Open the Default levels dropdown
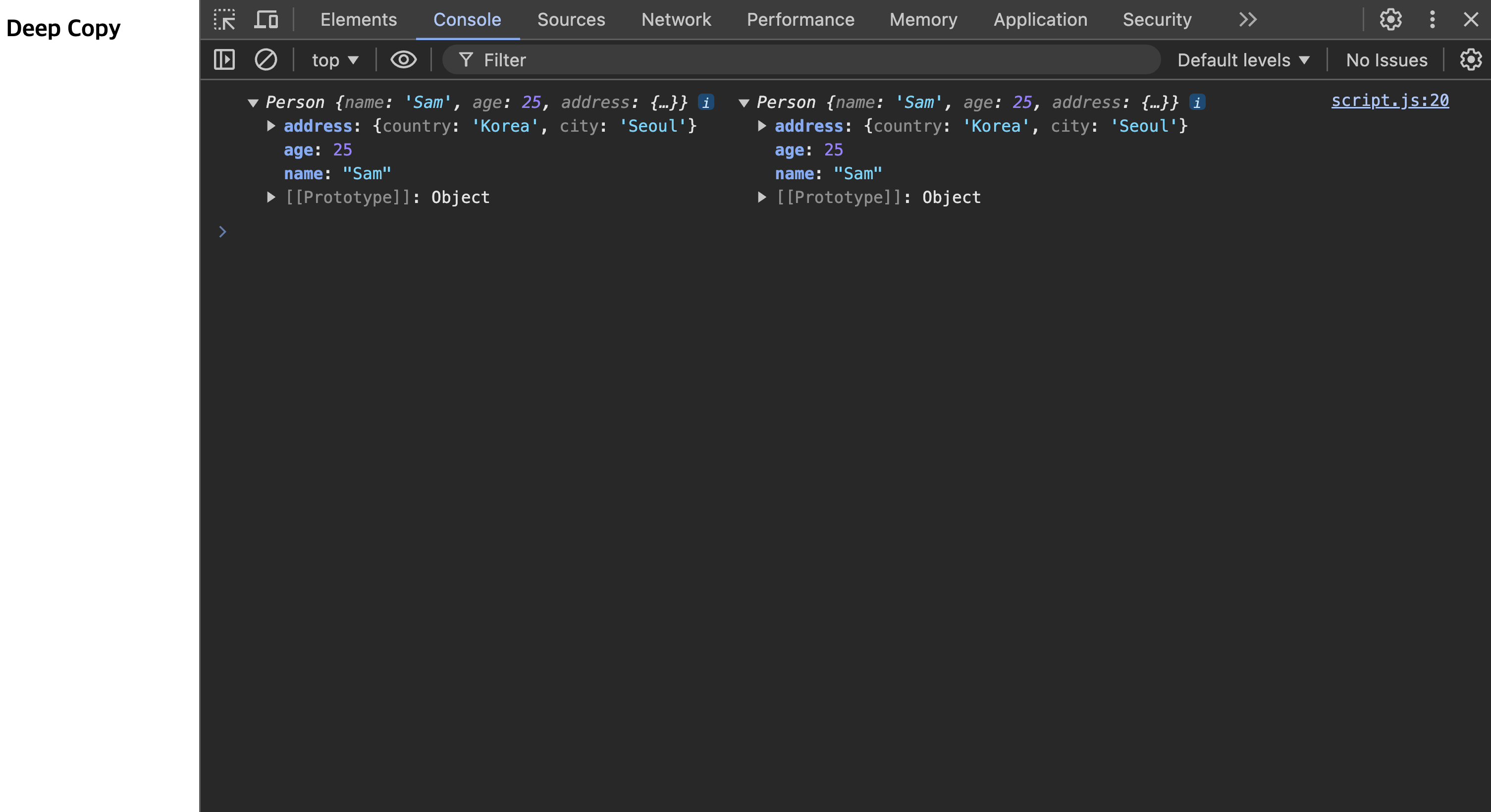The width and height of the screenshot is (1491, 812). pyautogui.click(x=1243, y=60)
